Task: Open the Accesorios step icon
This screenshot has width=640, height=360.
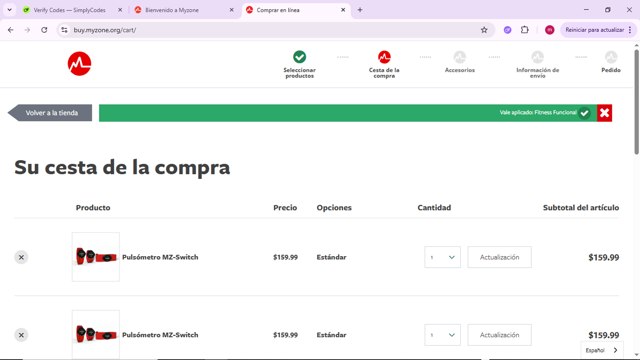Action: point(460,57)
